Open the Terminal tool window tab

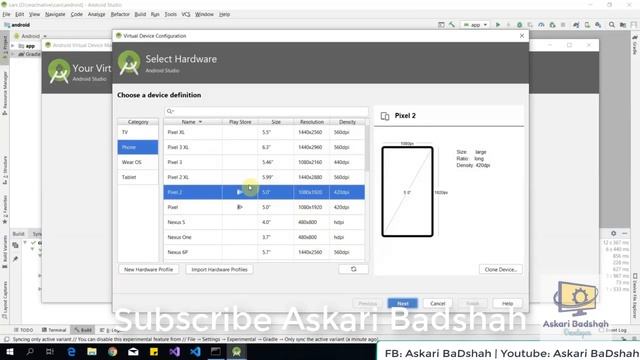[54, 330]
